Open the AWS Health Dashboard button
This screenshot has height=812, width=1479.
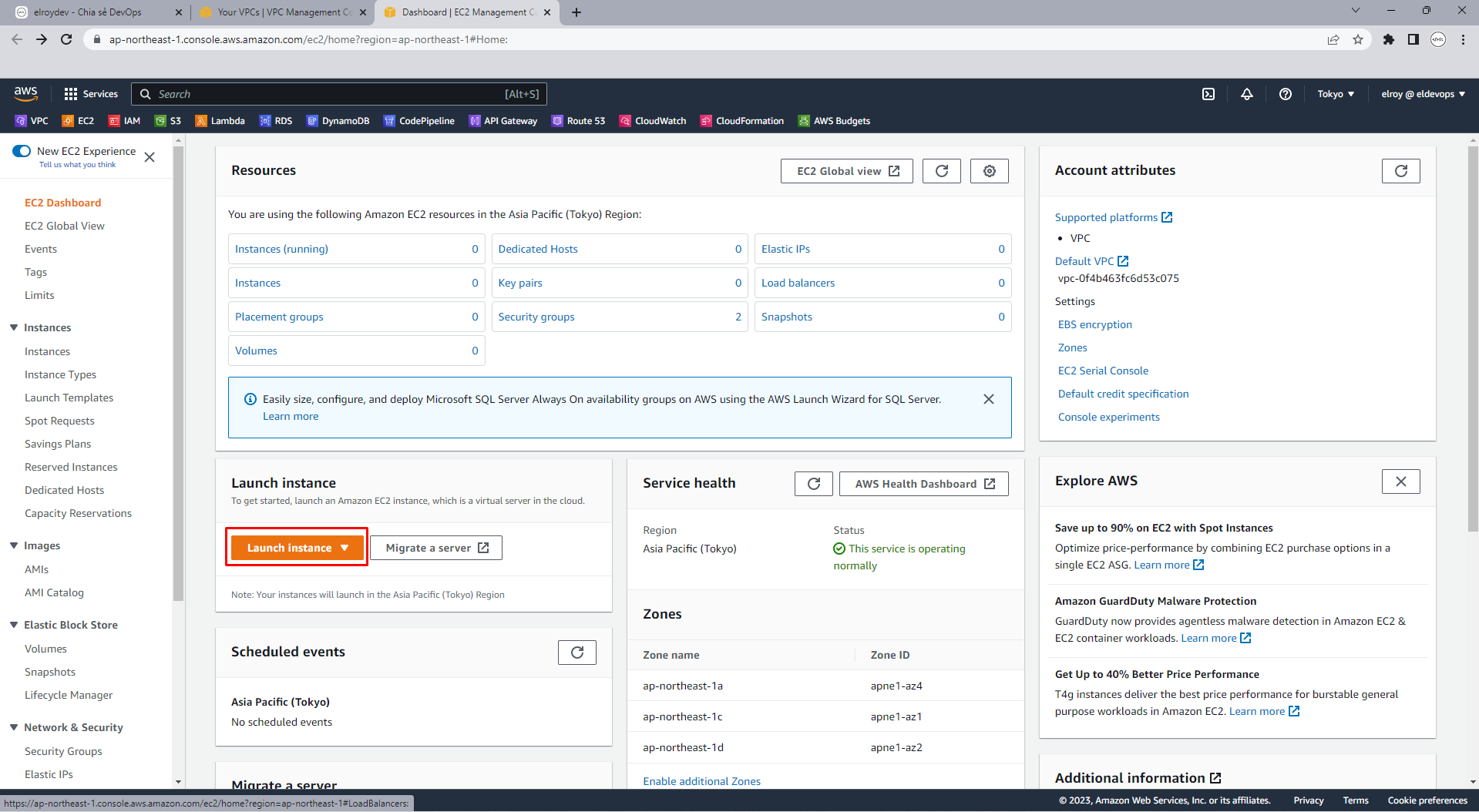924,484
